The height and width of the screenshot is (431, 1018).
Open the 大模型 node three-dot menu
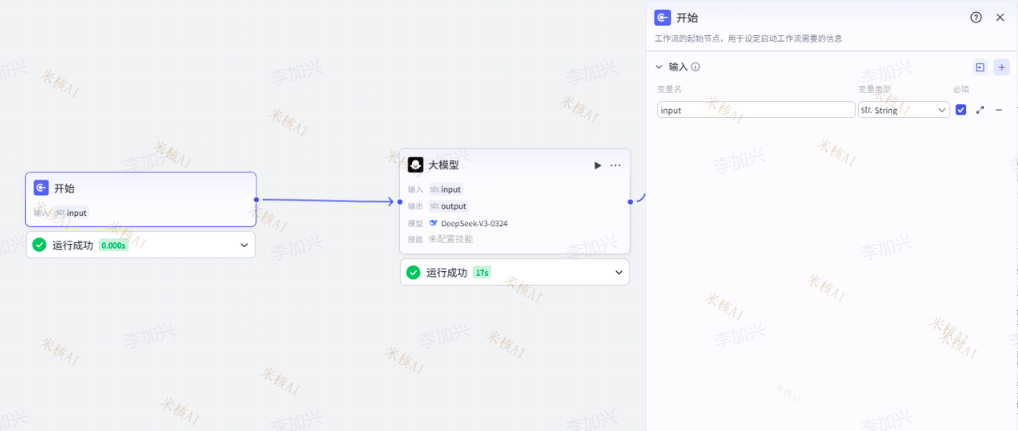(615, 165)
